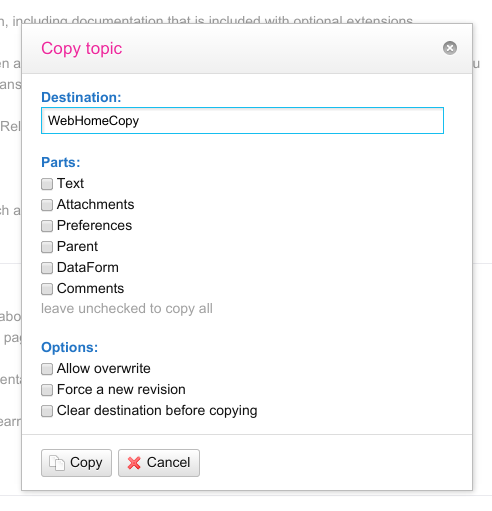Click the Cancel button label

point(168,462)
